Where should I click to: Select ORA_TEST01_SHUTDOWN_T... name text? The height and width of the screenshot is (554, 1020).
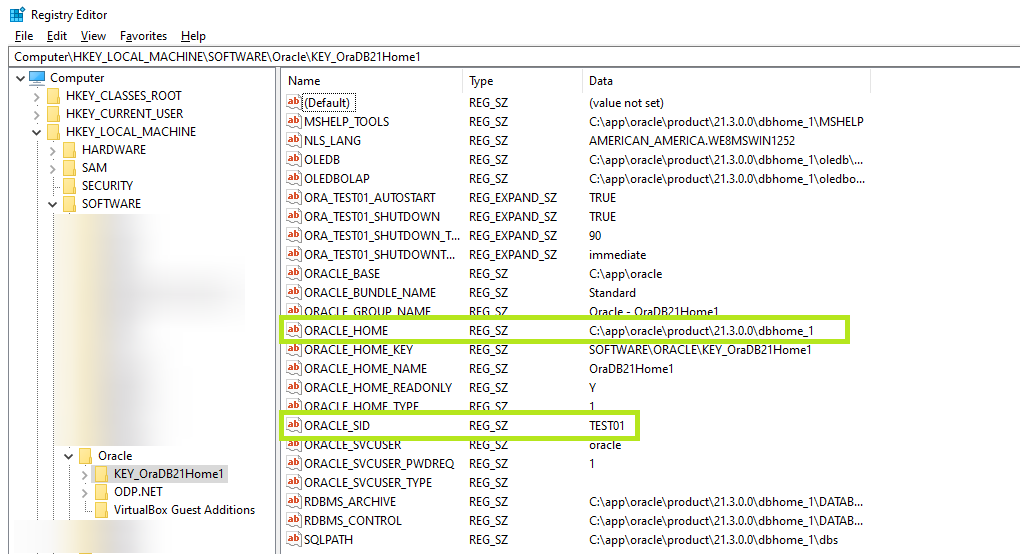(382, 235)
